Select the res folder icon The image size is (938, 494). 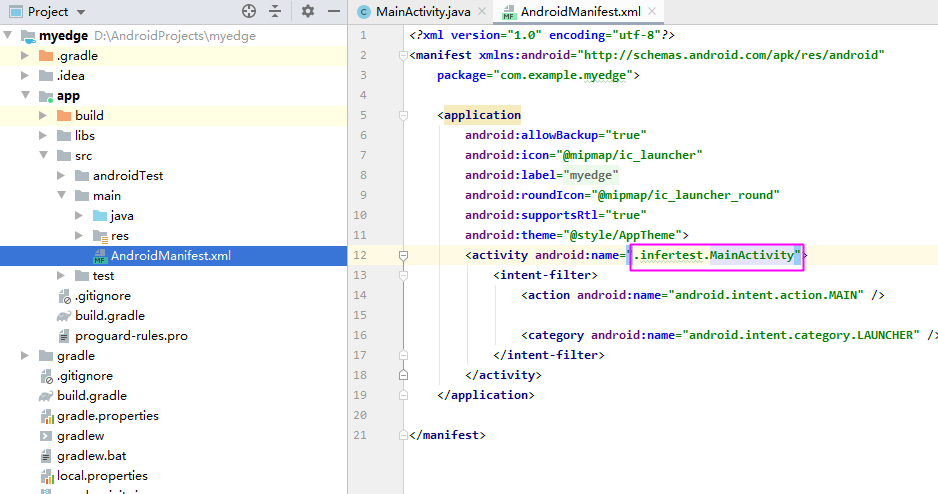pyautogui.click(x=100, y=236)
